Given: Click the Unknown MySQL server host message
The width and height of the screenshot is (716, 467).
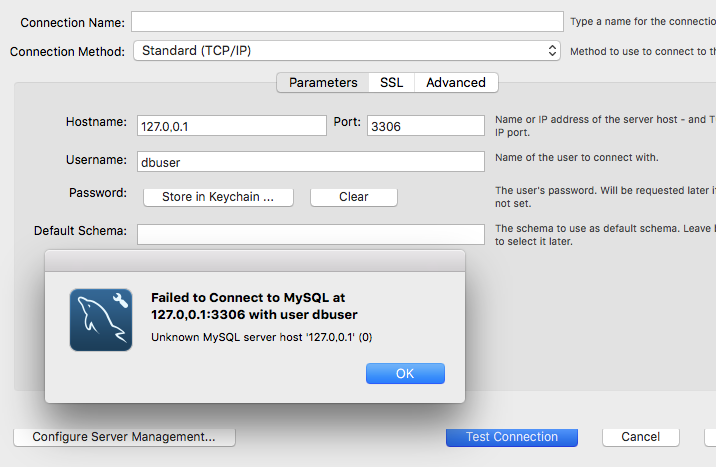Looking at the screenshot, I should tap(261, 336).
